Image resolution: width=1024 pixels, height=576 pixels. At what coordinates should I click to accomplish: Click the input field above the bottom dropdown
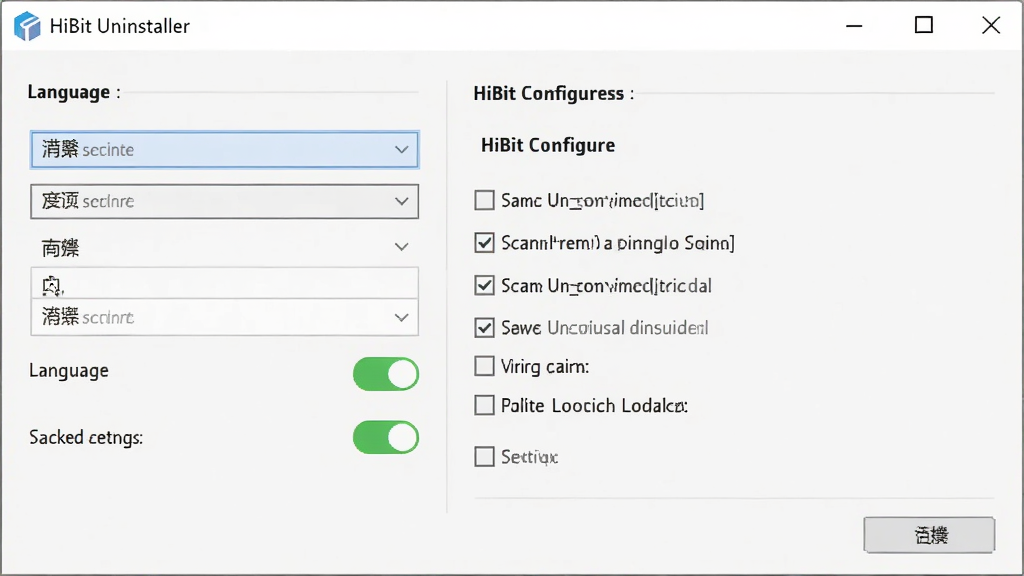[224, 283]
